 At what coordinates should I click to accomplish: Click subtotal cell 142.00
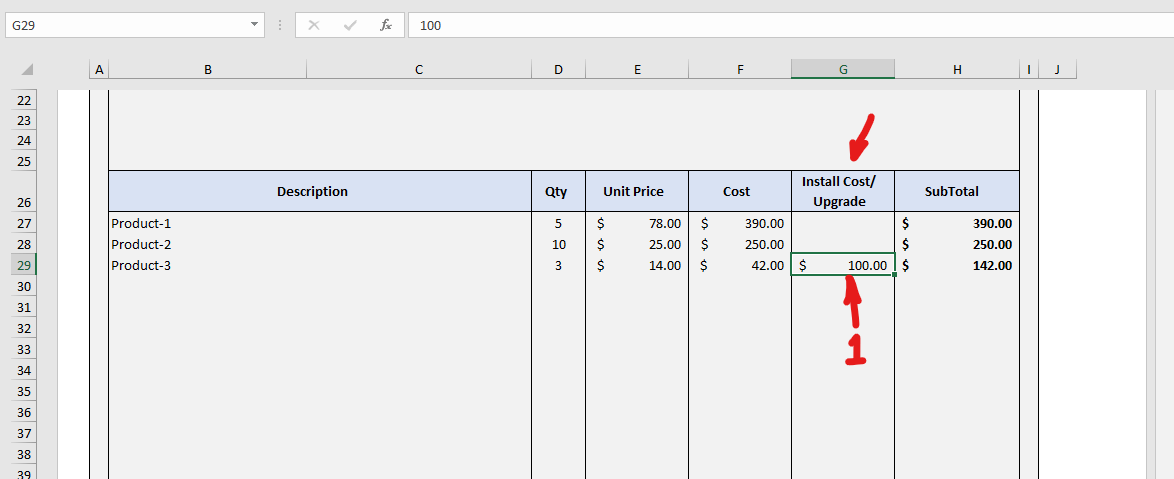(957, 265)
